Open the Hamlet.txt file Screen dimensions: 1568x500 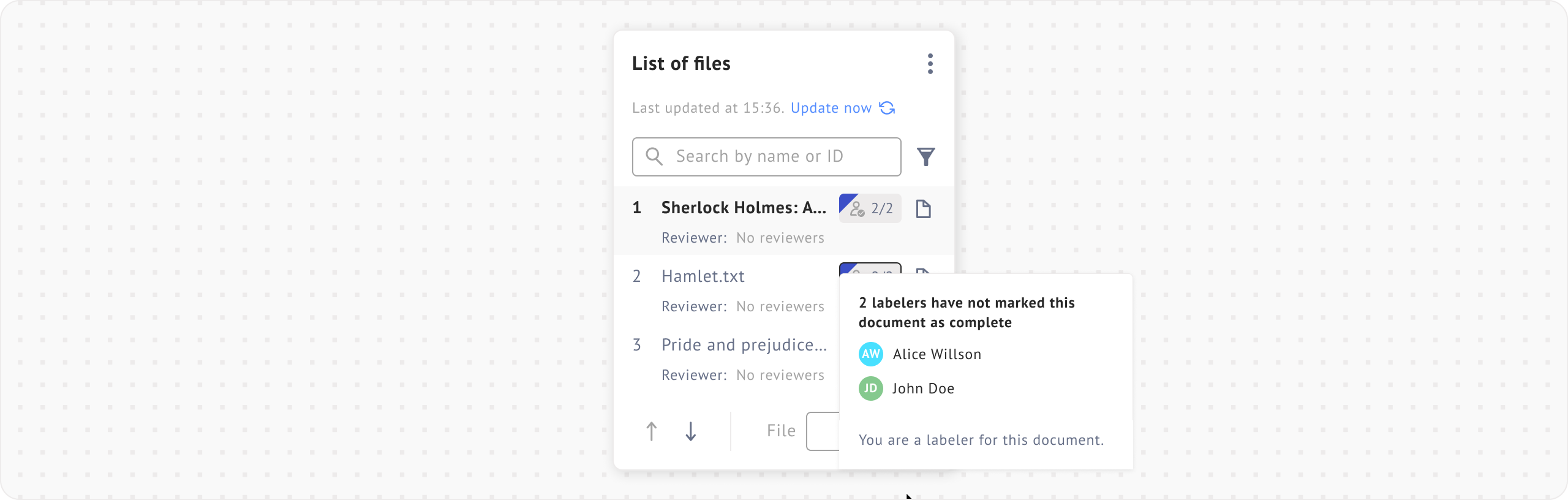pos(703,277)
